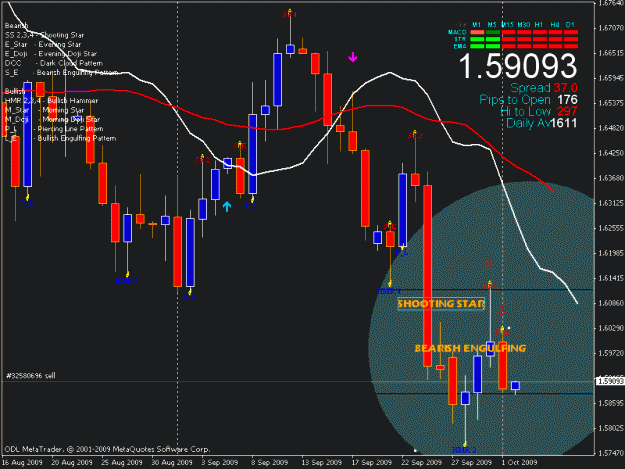Click the MACD M15 red block

pos(508,32)
